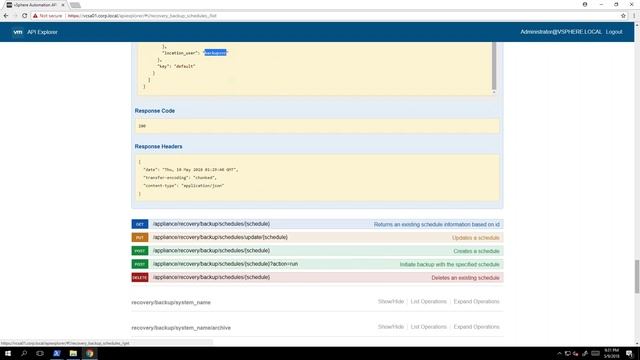Viewport: 640px width, 360px height.
Task: Click 'Deletes an existing schedule' description
Action: pos(465,278)
